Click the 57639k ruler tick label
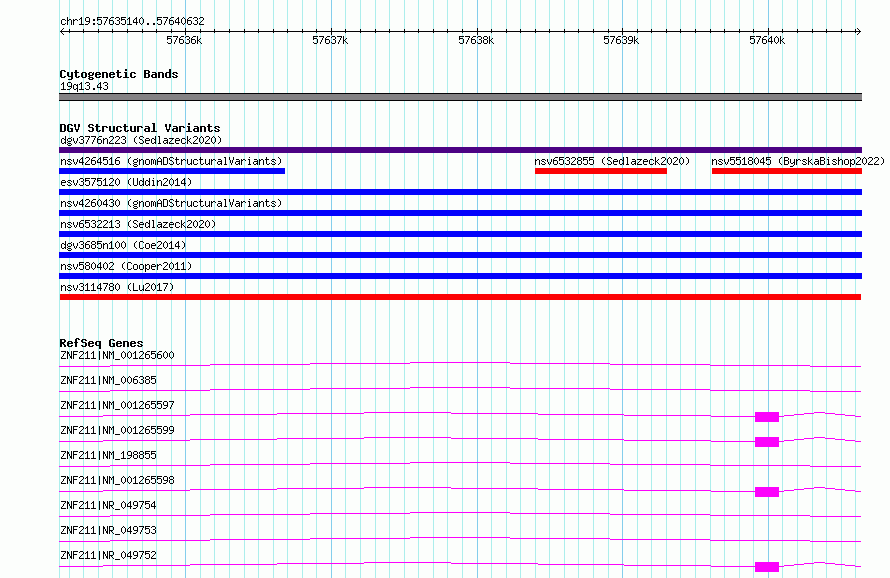The height and width of the screenshot is (578, 890). [x=621, y=40]
